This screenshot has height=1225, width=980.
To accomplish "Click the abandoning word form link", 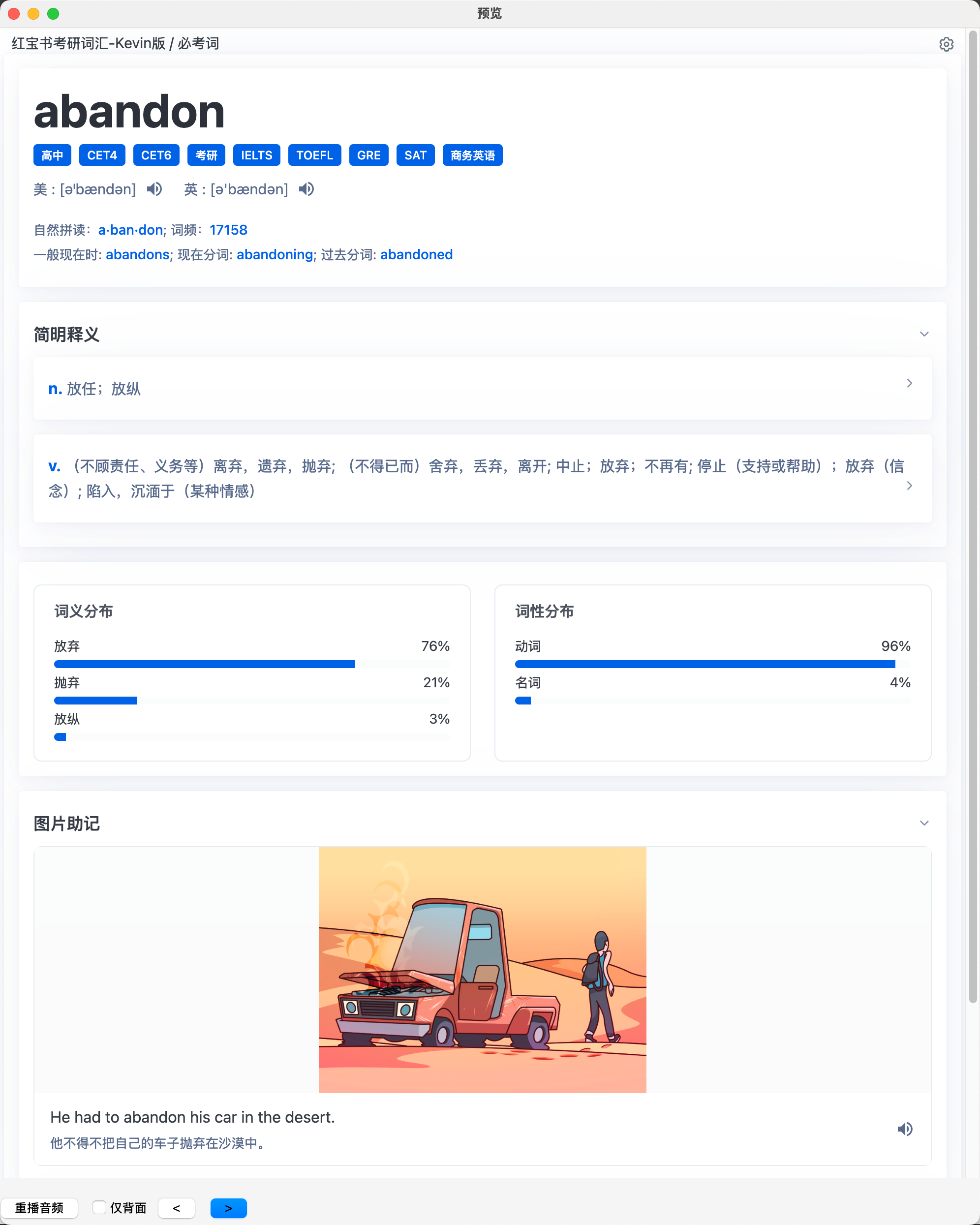I will tap(275, 254).
